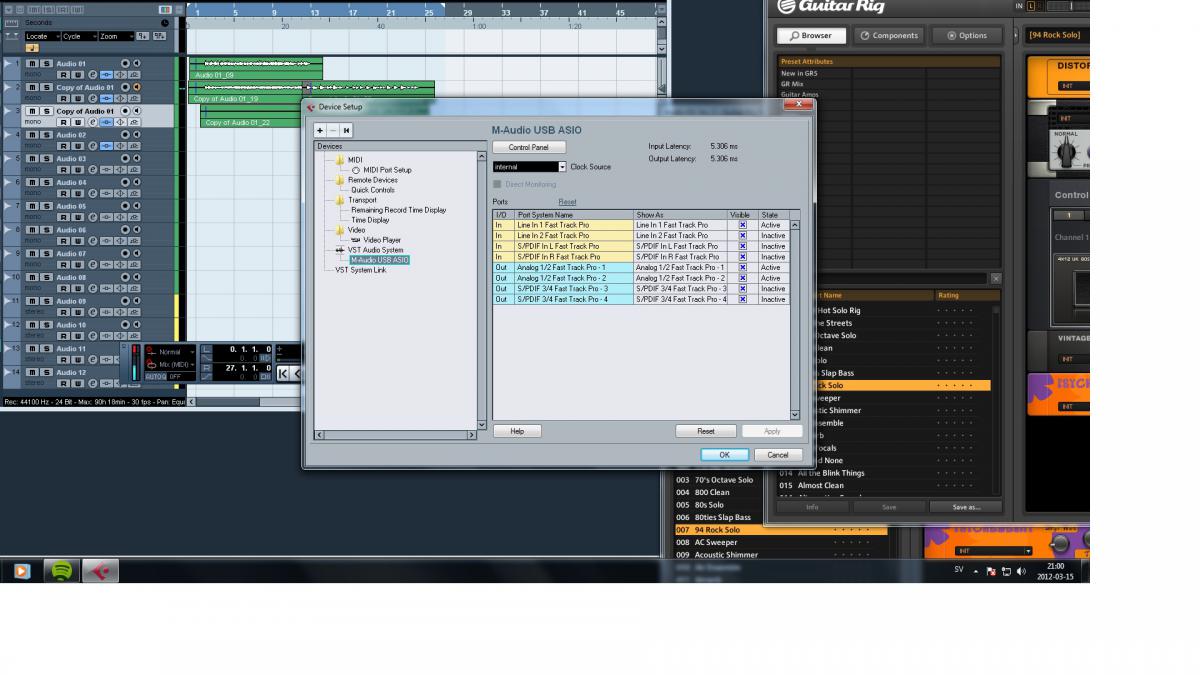
Task: Open the Cycle dropdown in Cubase
Action: 79,36
